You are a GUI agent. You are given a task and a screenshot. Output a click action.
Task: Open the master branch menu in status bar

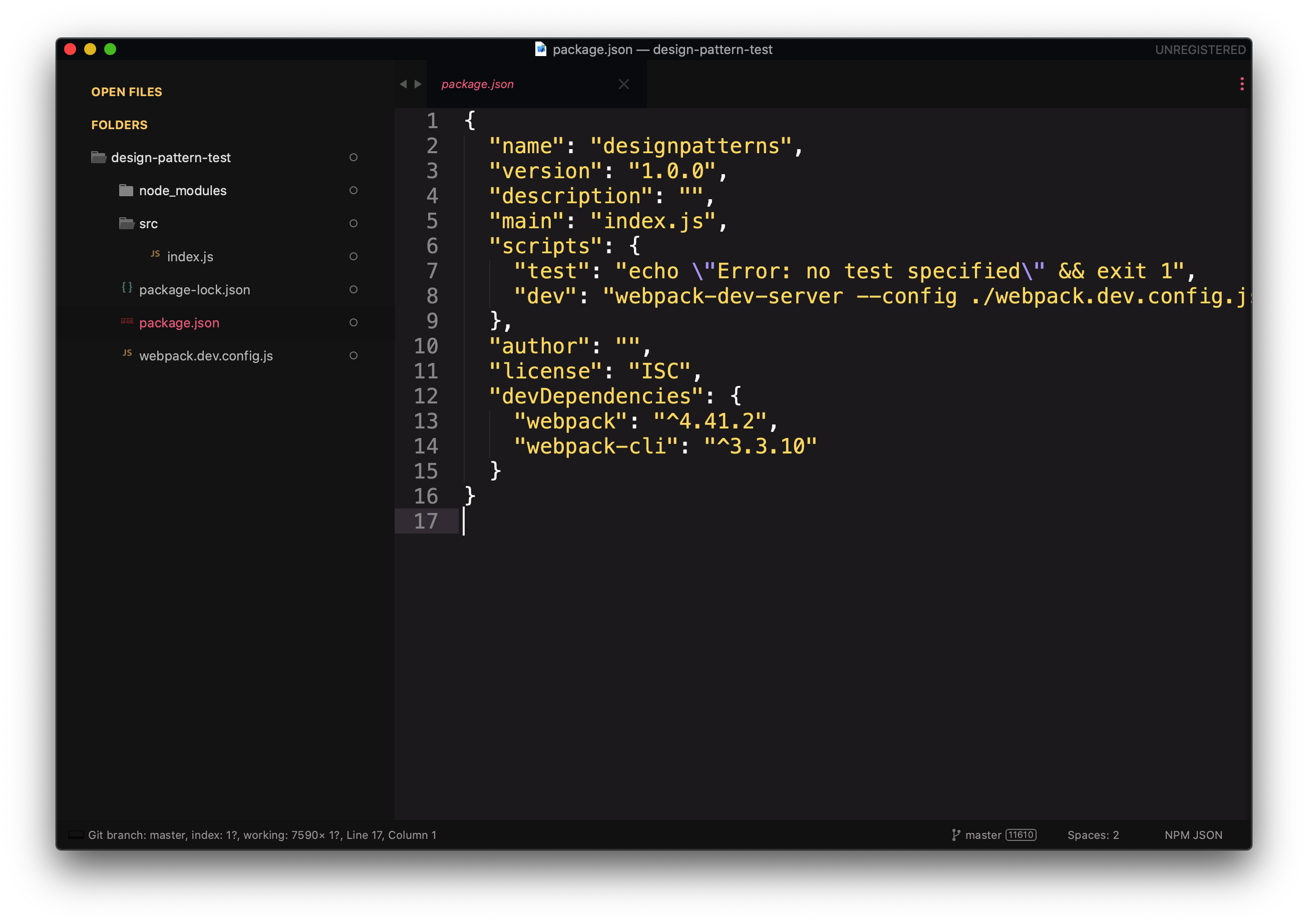[x=983, y=834]
